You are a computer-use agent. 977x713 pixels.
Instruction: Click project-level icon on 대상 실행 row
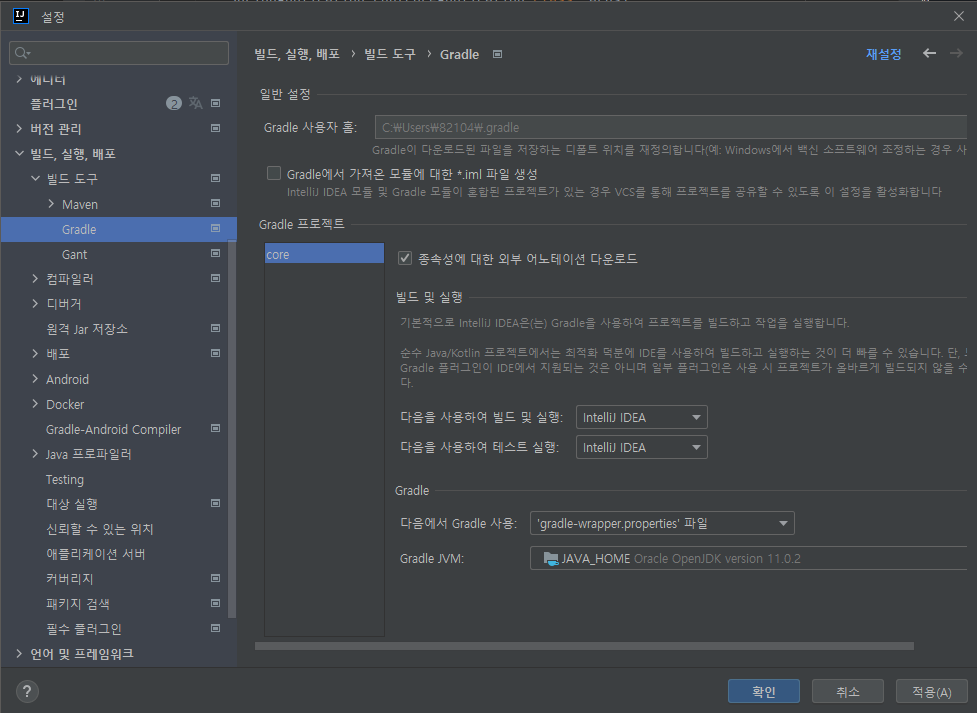pyautogui.click(x=216, y=503)
